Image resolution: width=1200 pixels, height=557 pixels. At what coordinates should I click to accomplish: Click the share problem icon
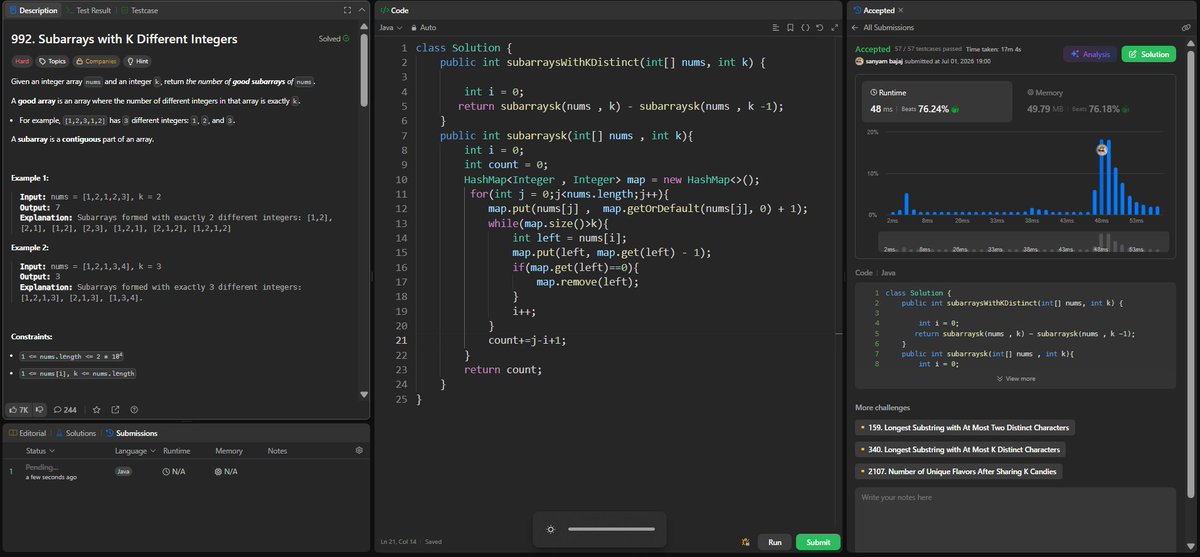[115, 409]
